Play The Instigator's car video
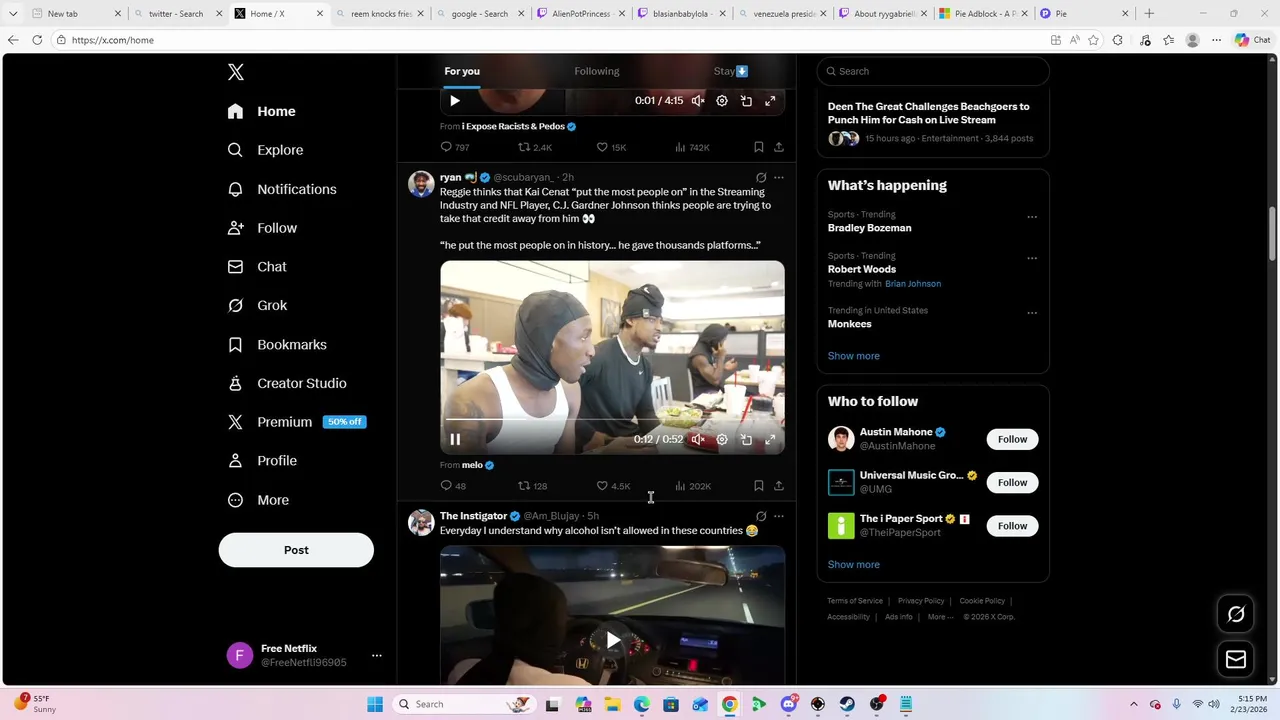The height and width of the screenshot is (720, 1280). coord(613,640)
